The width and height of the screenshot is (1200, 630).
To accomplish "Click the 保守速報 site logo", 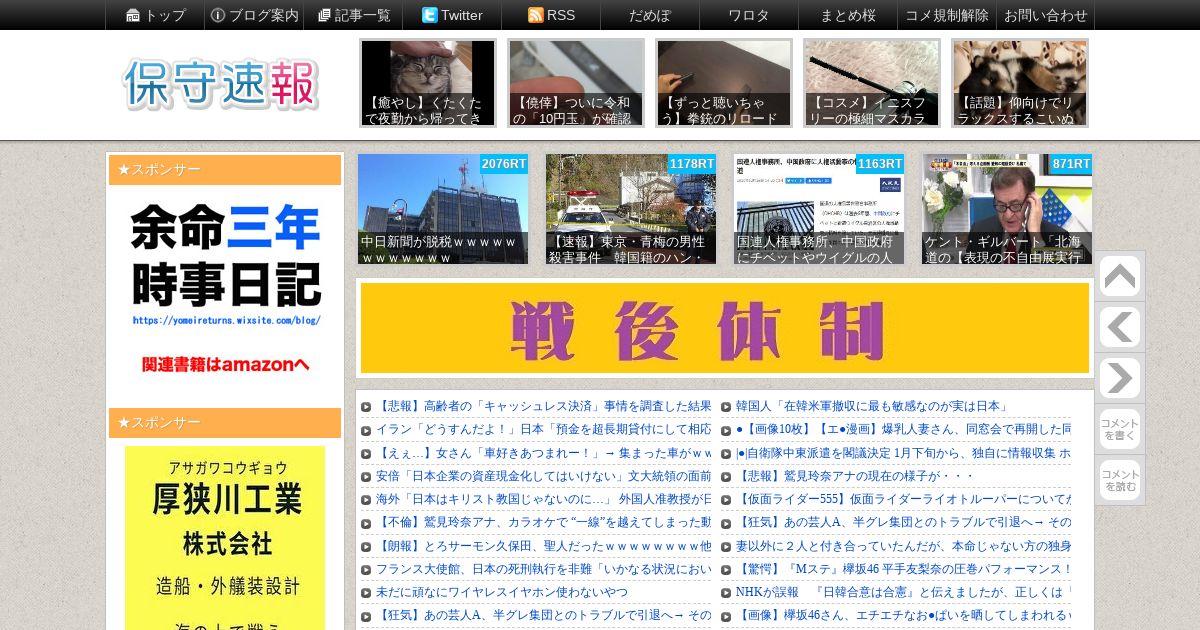I will [221, 84].
